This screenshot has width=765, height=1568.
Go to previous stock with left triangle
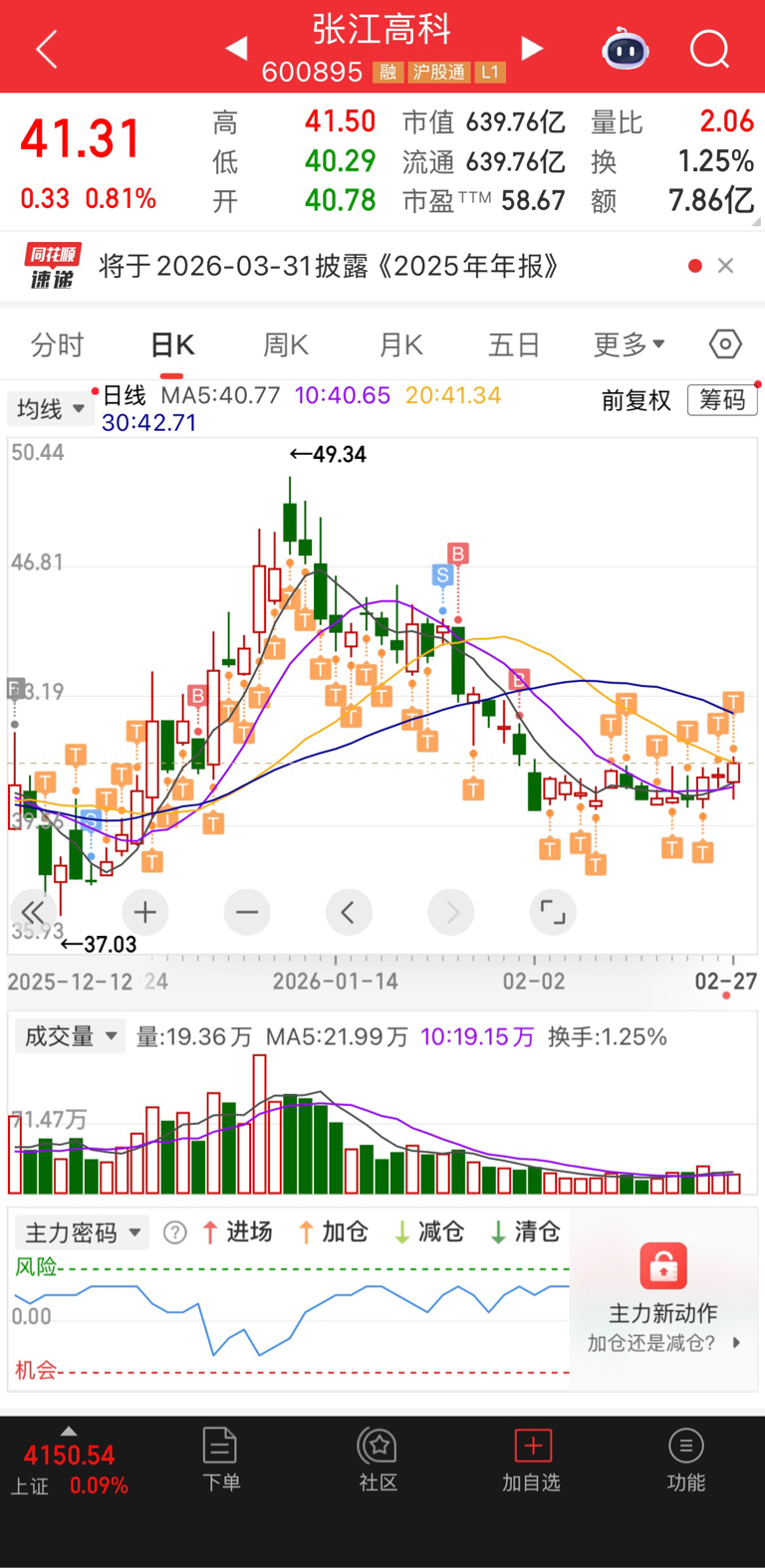237,48
